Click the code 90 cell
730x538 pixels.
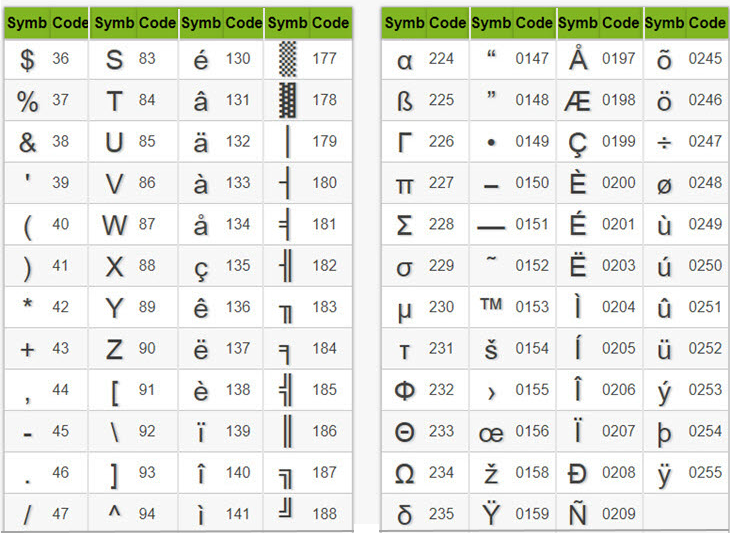tap(147, 349)
